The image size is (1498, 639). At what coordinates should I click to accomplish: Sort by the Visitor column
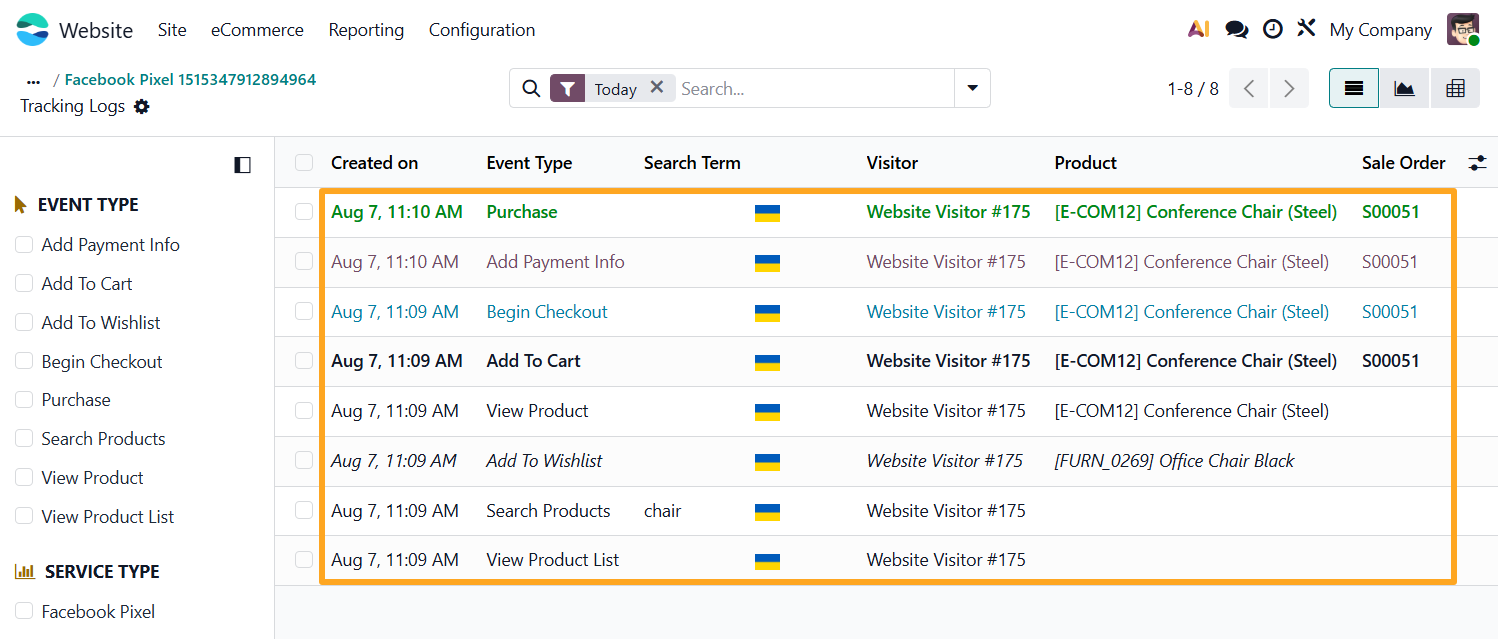[x=892, y=163]
